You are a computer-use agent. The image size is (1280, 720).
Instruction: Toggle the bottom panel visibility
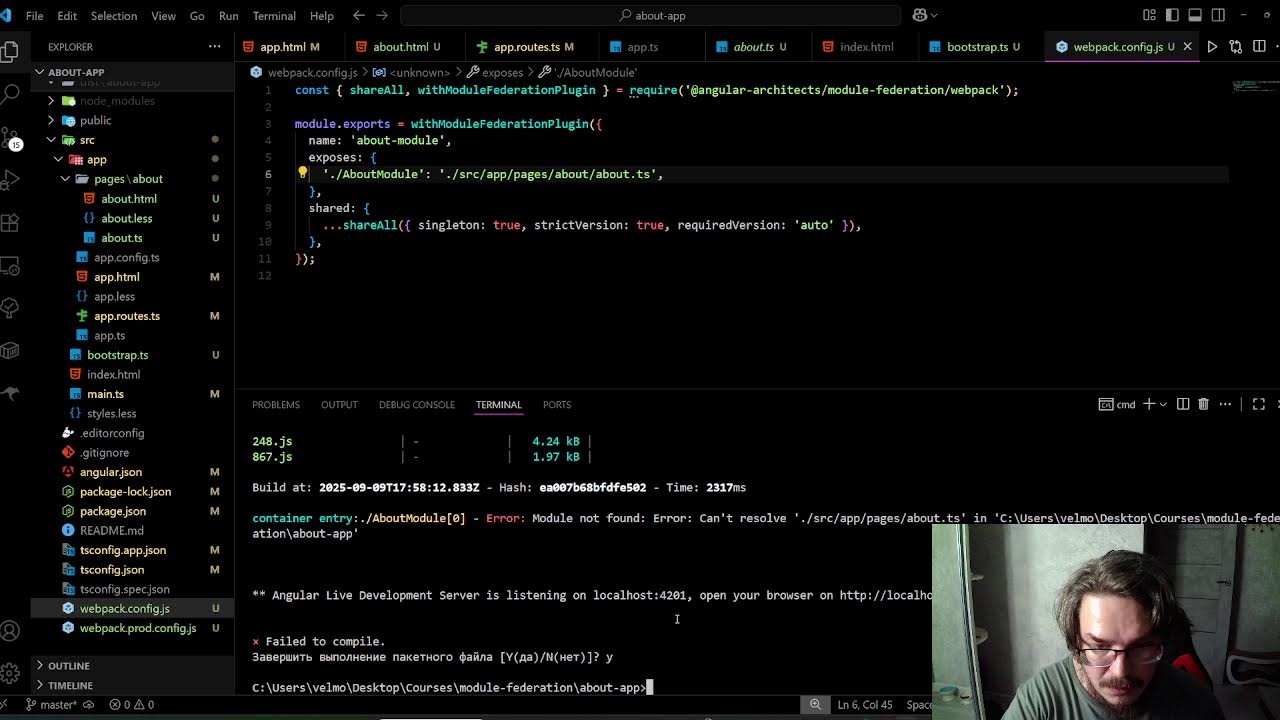[1195, 15]
